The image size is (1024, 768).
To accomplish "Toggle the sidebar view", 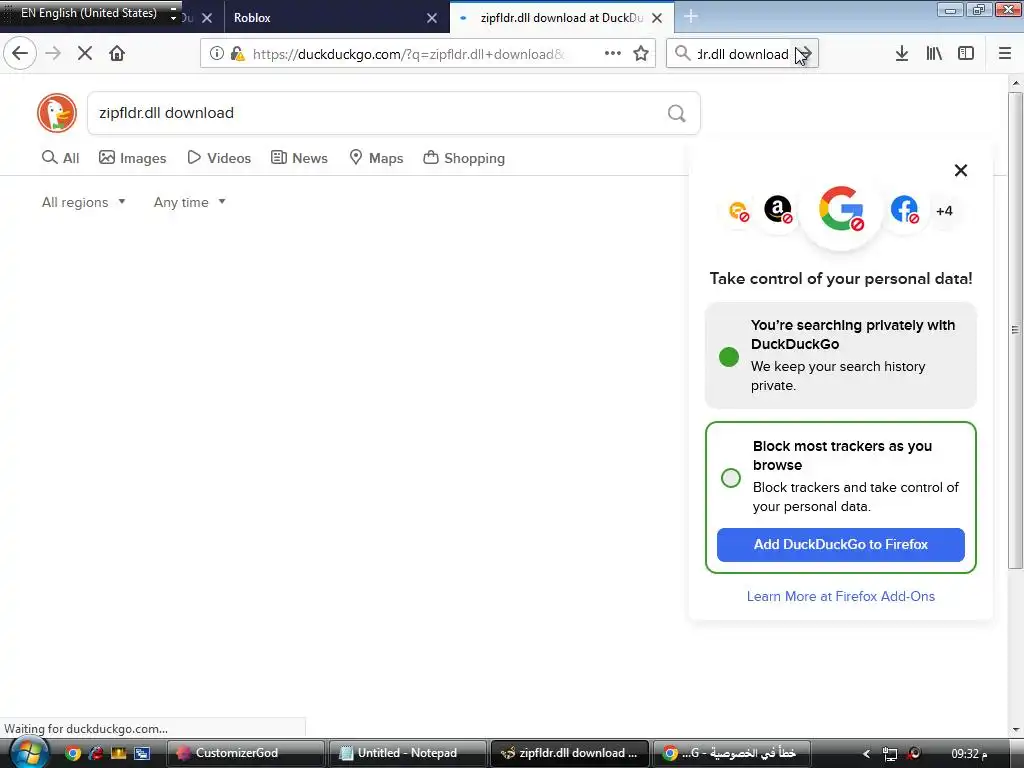I will tap(966, 54).
